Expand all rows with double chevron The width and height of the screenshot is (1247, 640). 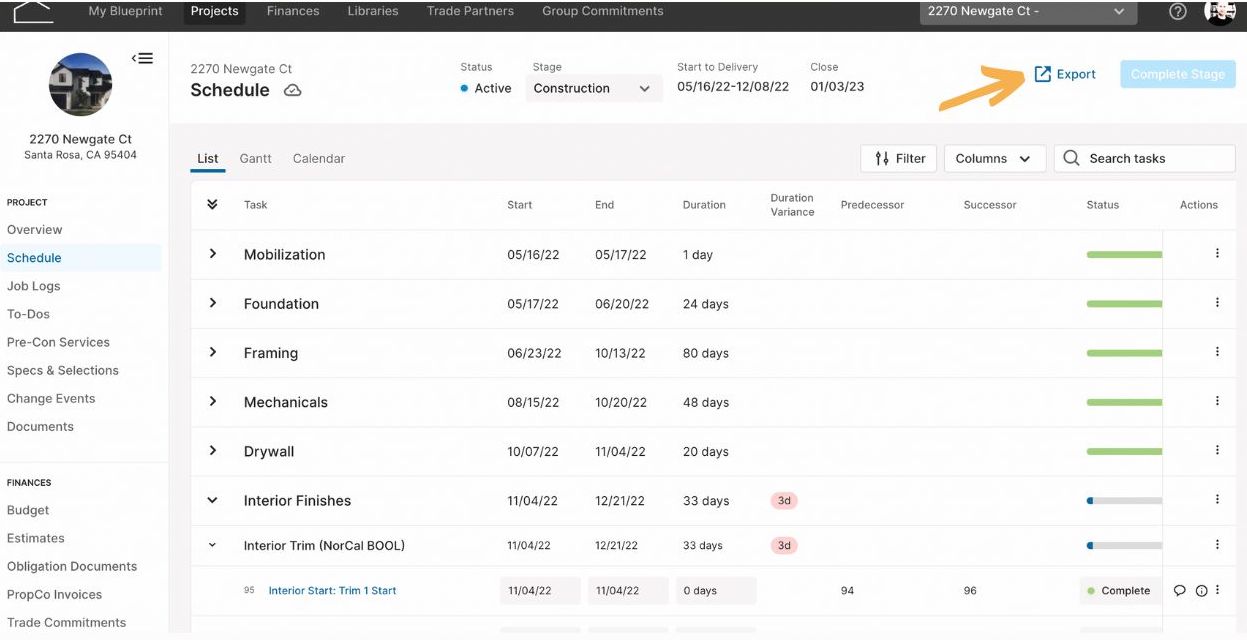pos(212,204)
